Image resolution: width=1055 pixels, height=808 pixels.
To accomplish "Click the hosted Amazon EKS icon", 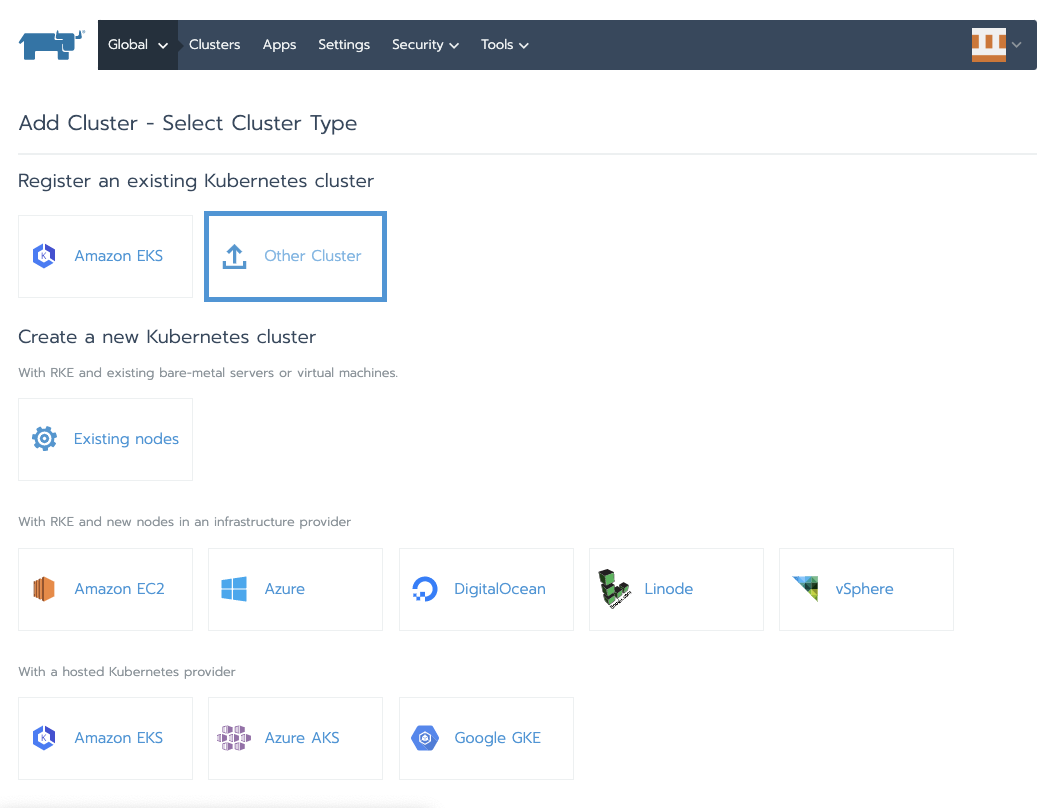I will click(x=44, y=738).
